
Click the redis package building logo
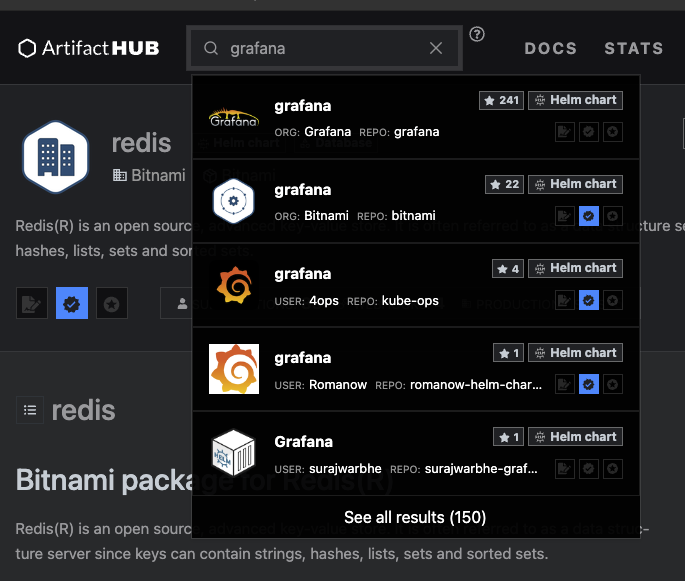[x=56, y=157]
